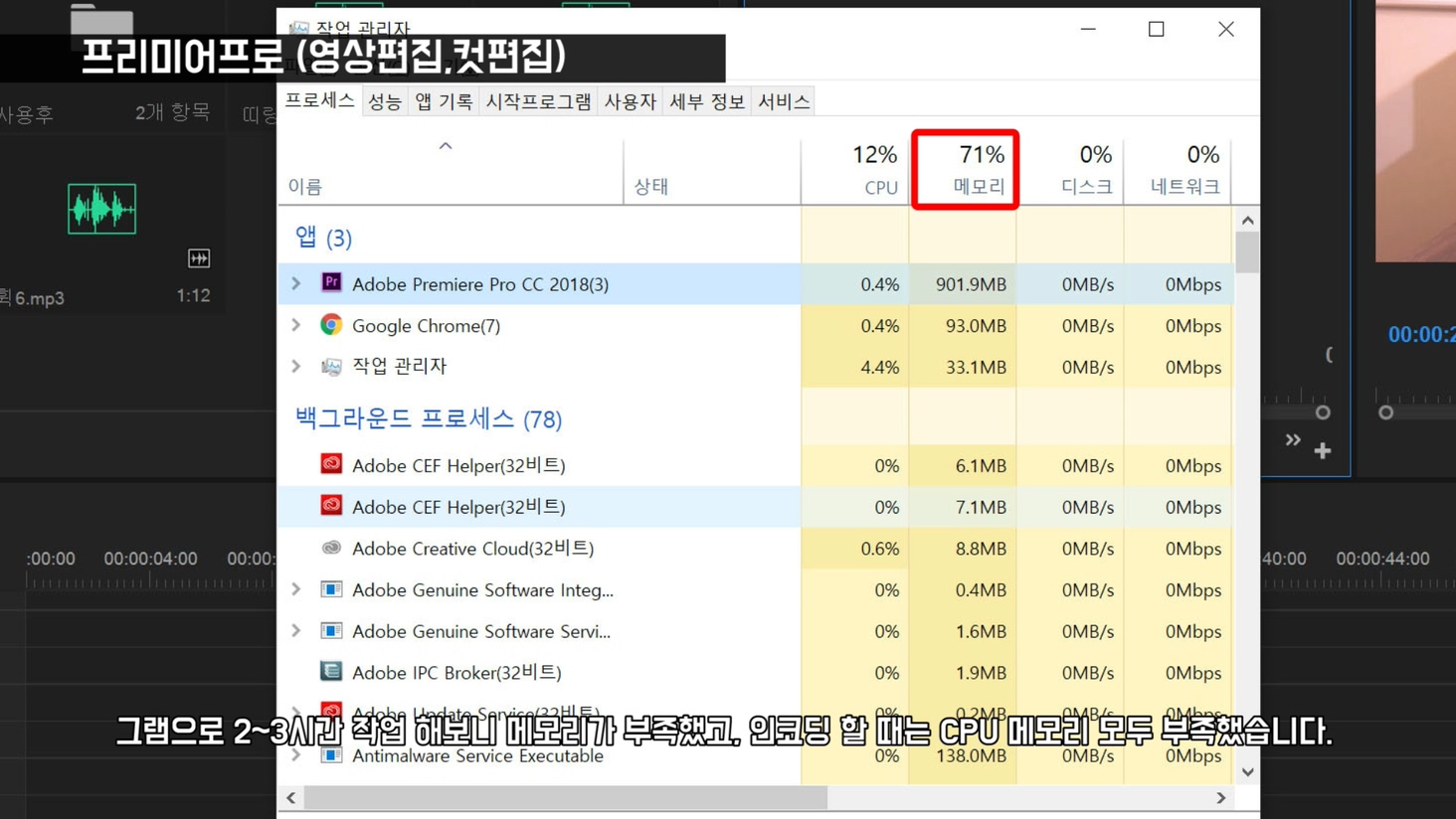
Task: Click the 901.9MB memory value
Action: click(971, 284)
